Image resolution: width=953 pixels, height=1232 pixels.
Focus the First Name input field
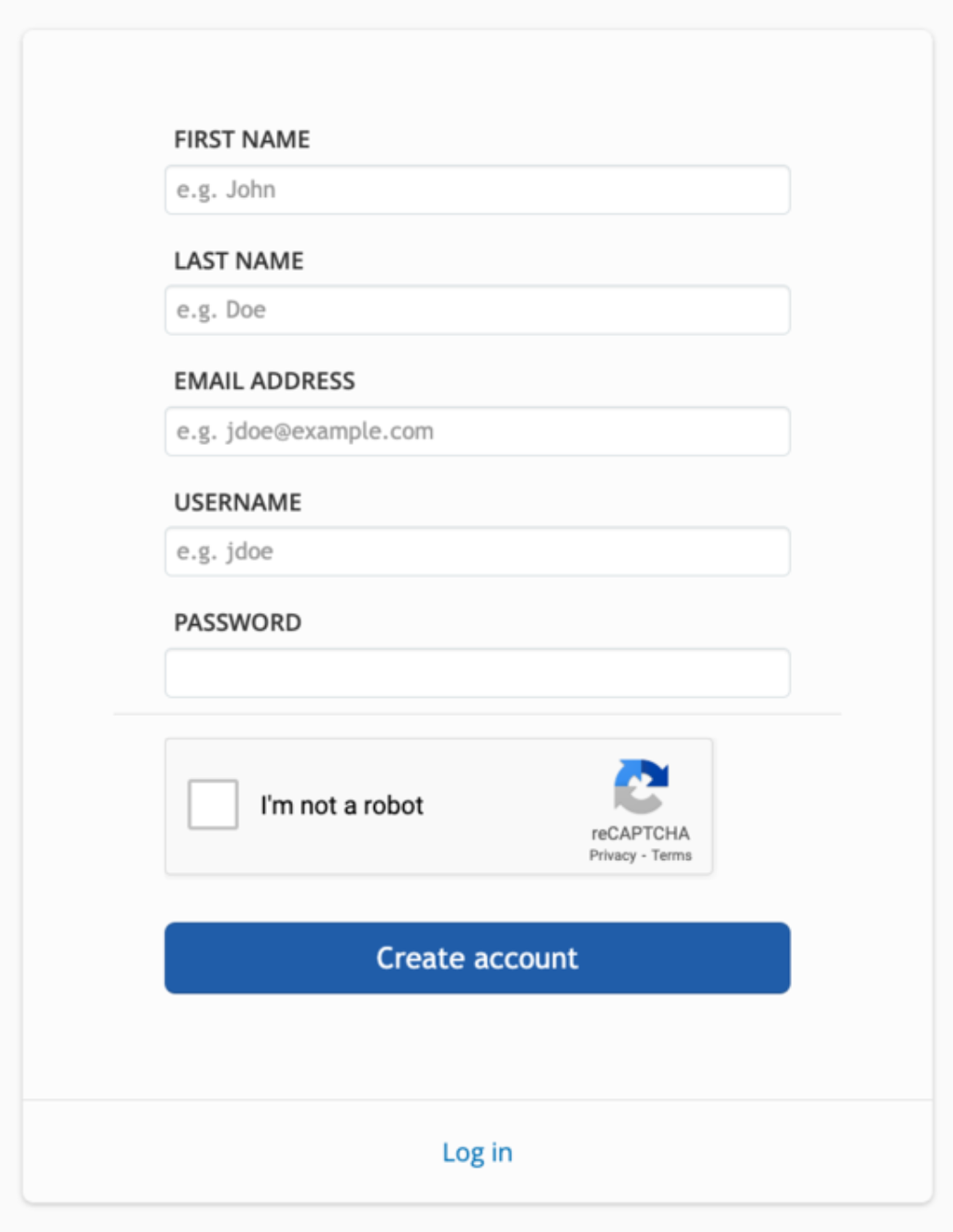click(x=477, y=190)
